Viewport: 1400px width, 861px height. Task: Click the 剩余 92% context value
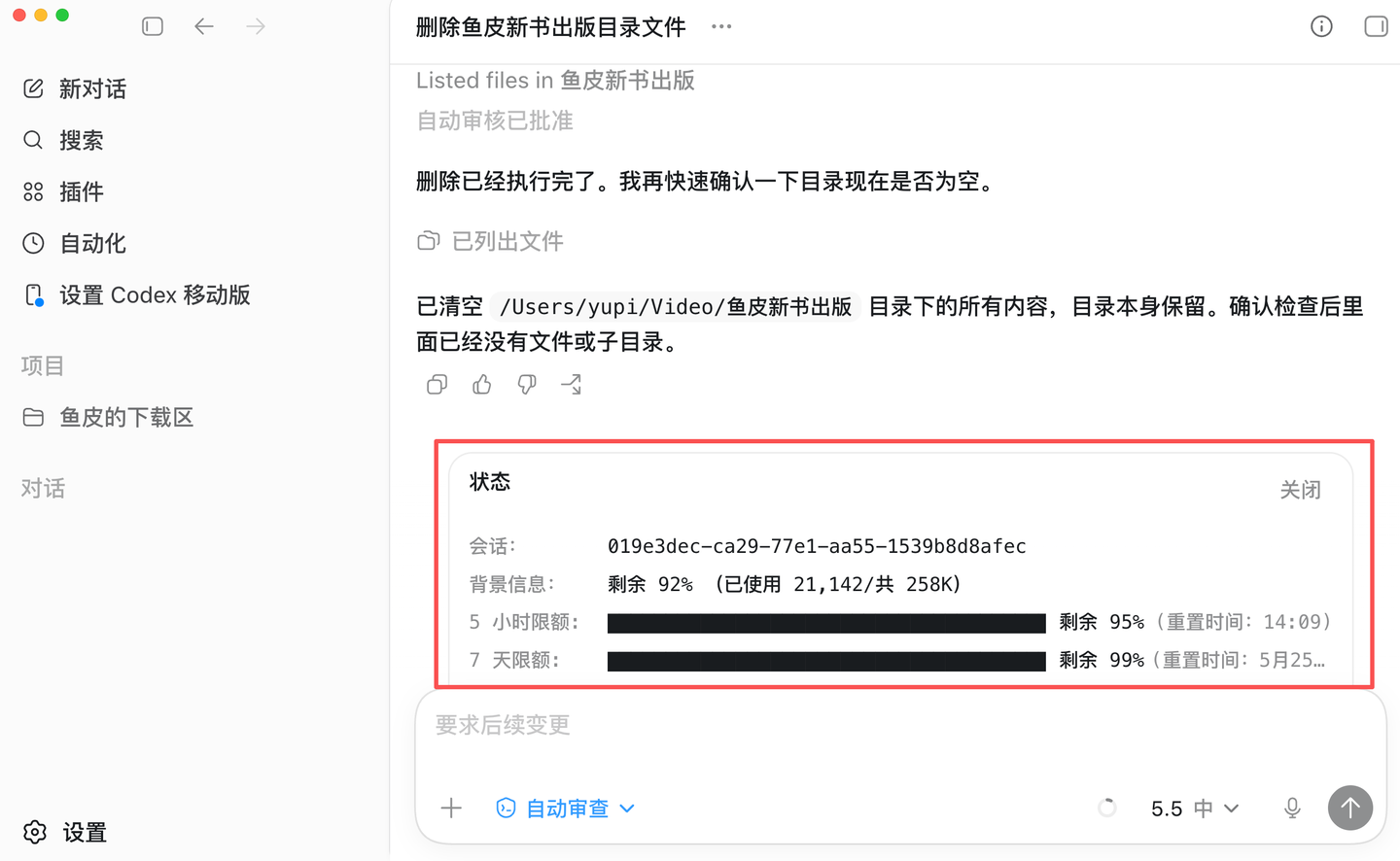(x=650, y=584)
